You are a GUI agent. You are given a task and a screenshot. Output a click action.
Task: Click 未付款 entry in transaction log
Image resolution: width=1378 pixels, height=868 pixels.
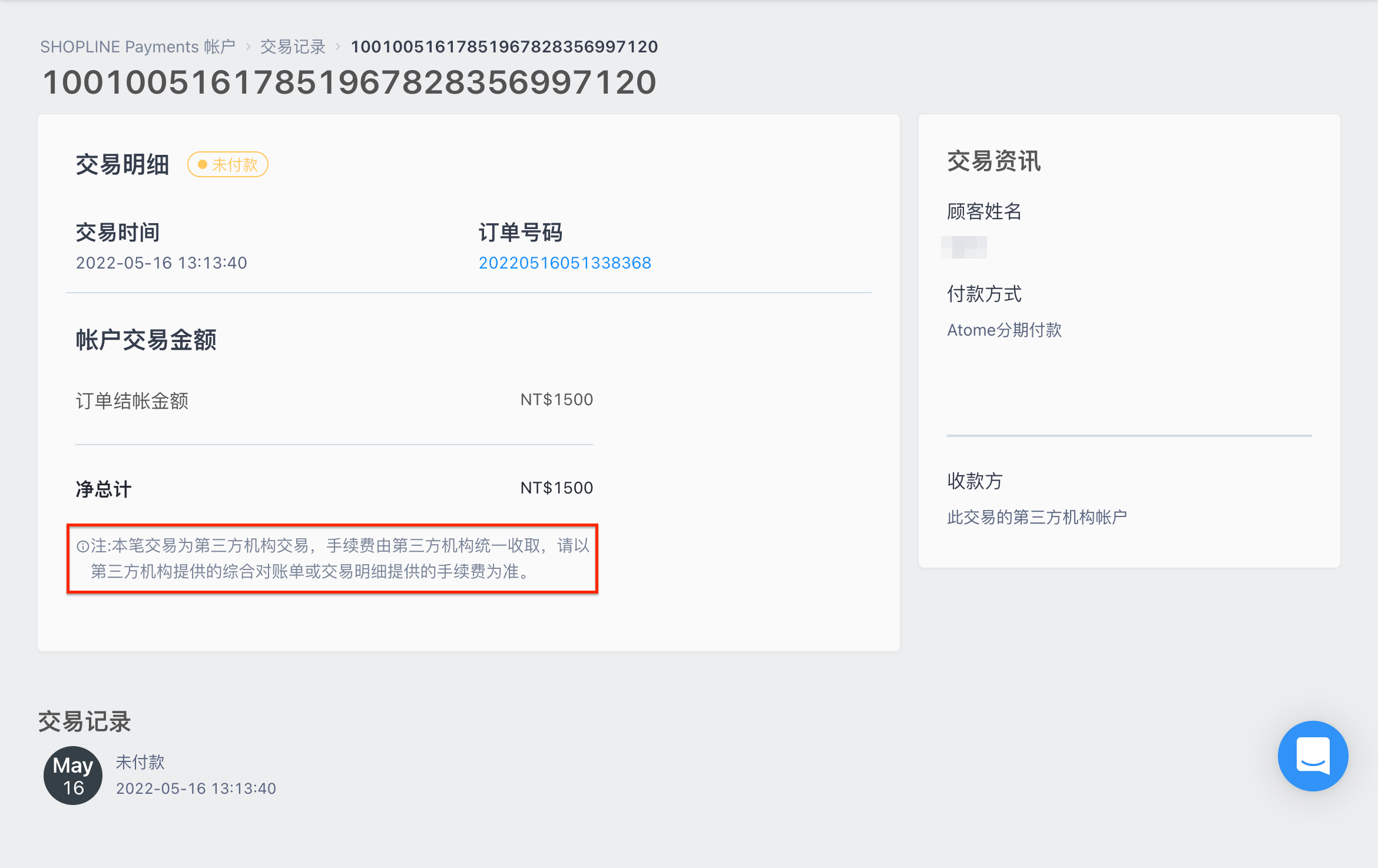140,762
